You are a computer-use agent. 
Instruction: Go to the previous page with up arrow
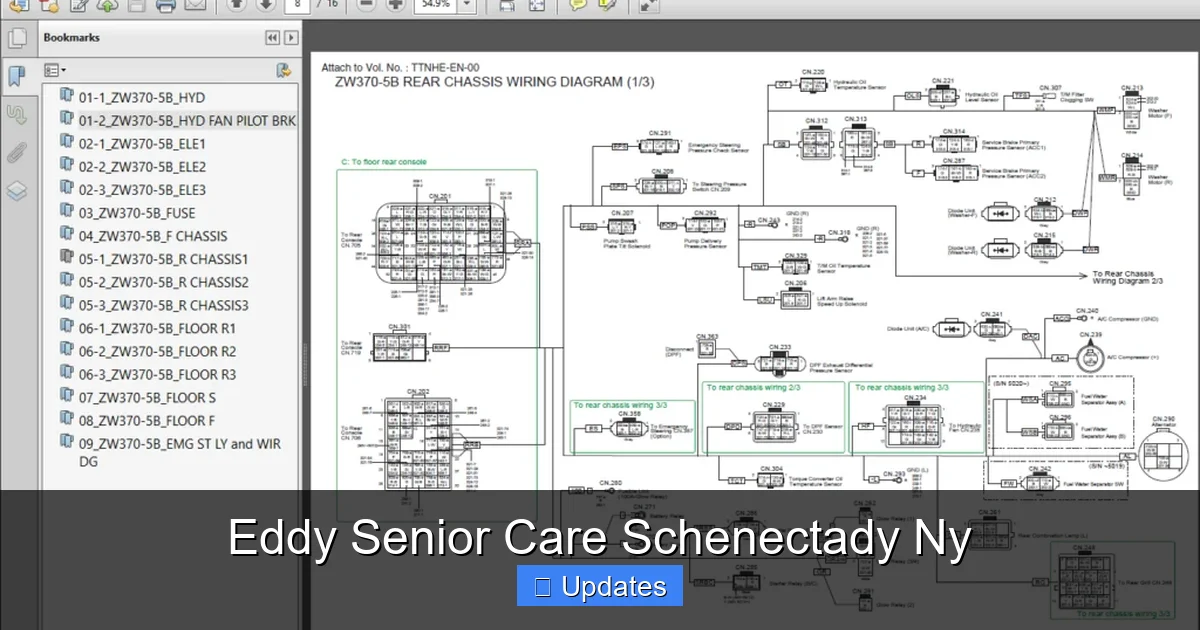(235, 6)
